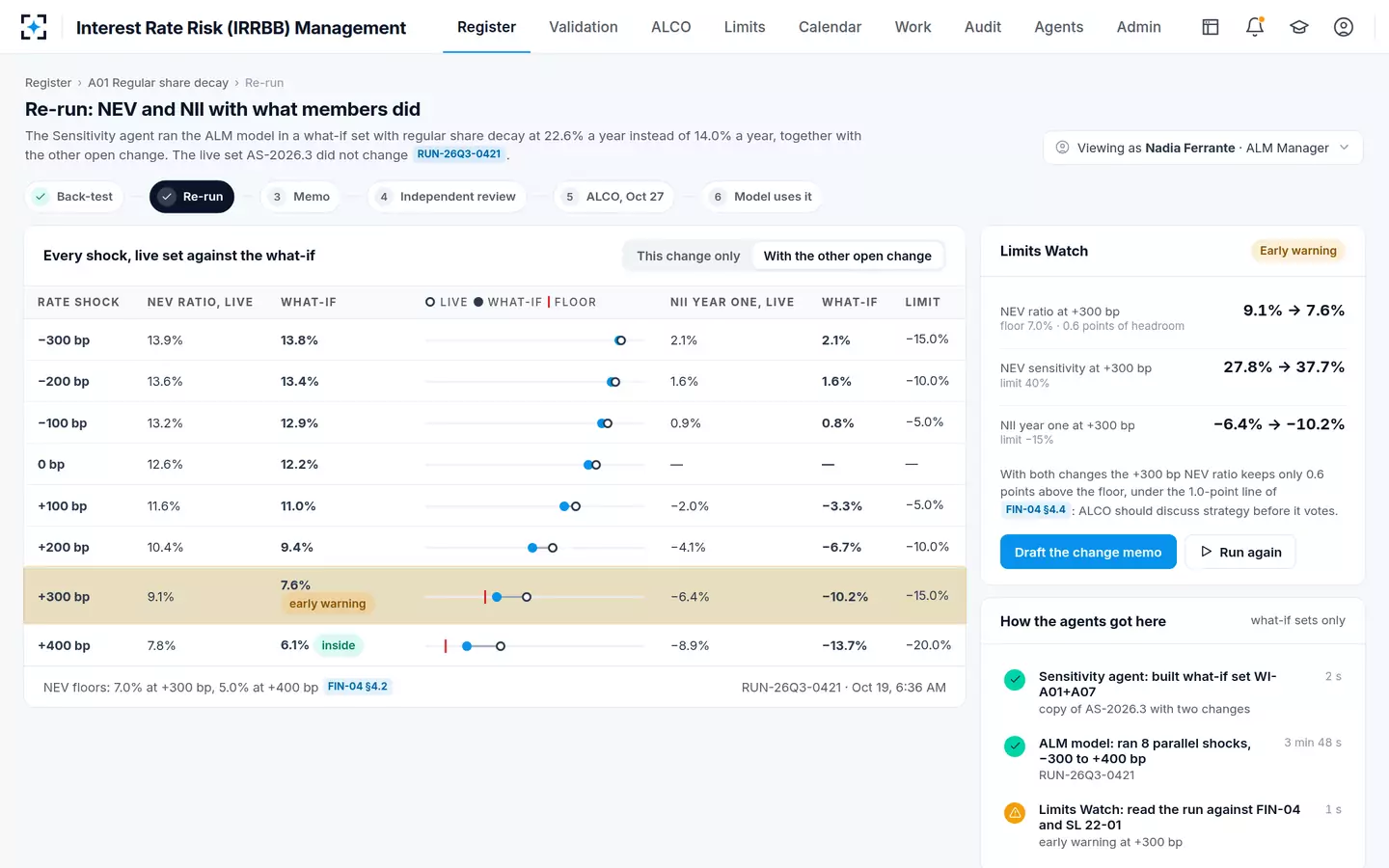Click the 9.4% what-if value for +200 bp
The image size is (1389, 868).
point(297,547)
